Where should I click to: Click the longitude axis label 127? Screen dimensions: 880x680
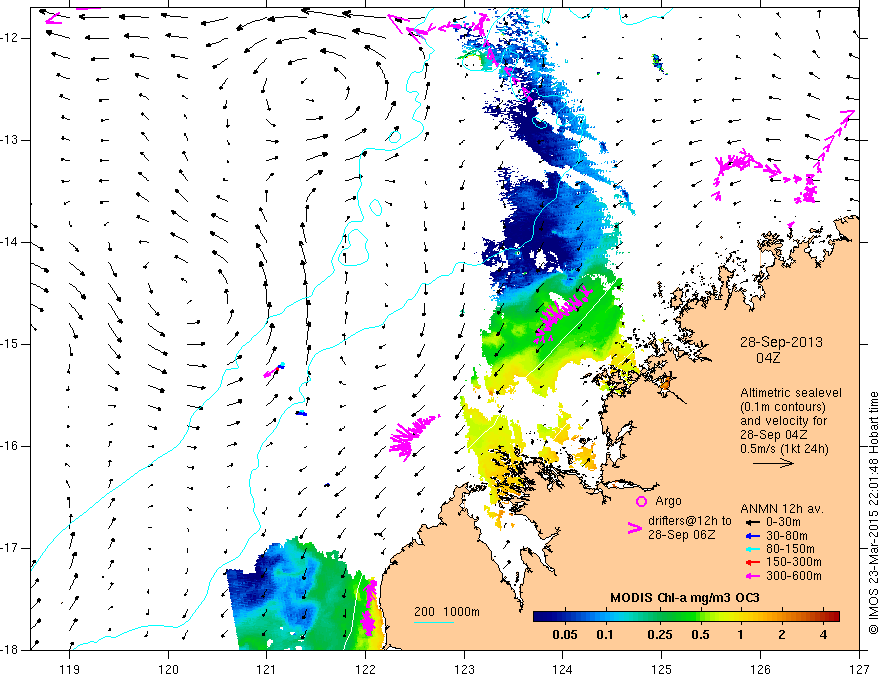[x=859, y=669]
